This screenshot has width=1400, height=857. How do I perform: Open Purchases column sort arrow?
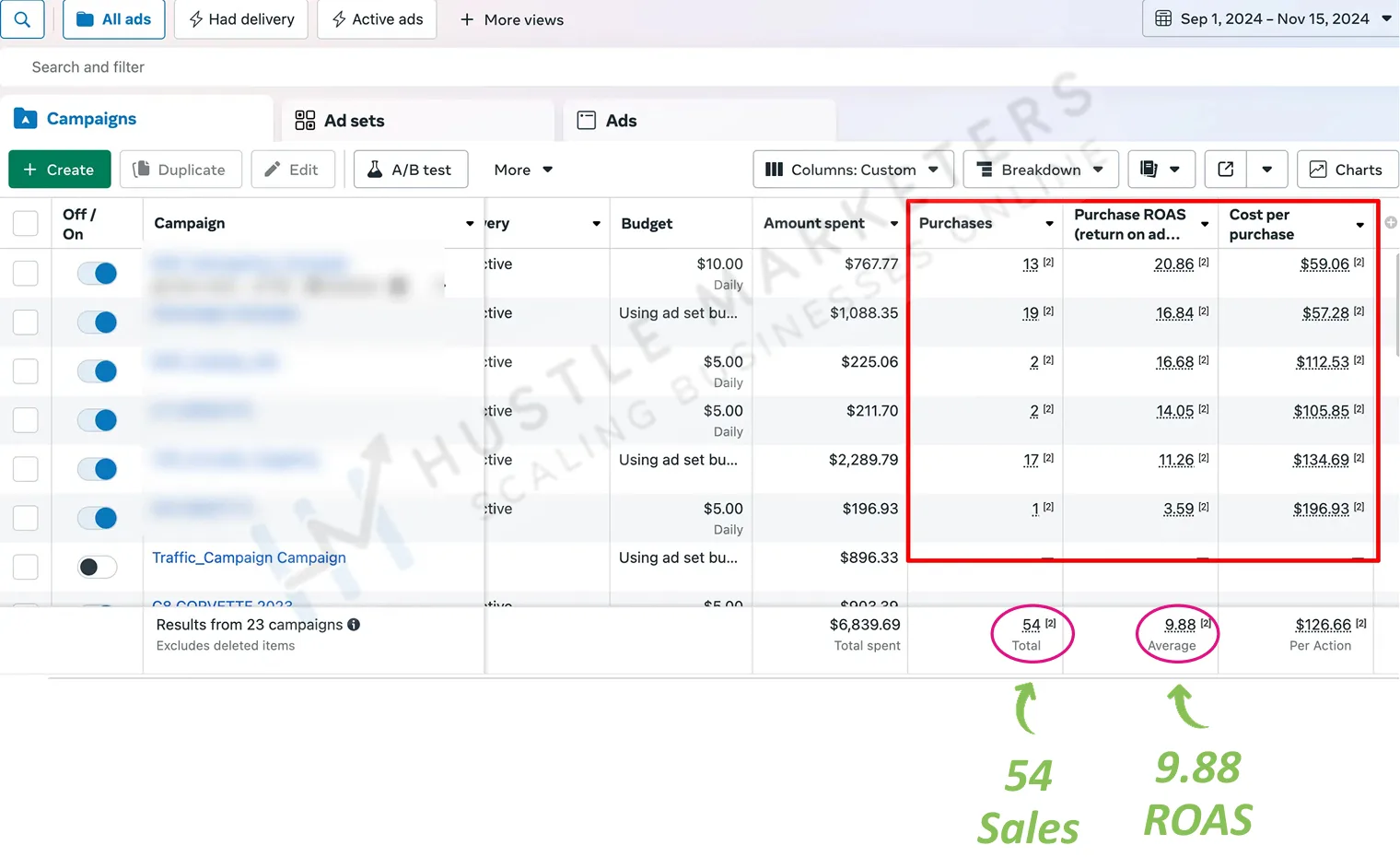pyautogui.click(x=1049, y=223)
